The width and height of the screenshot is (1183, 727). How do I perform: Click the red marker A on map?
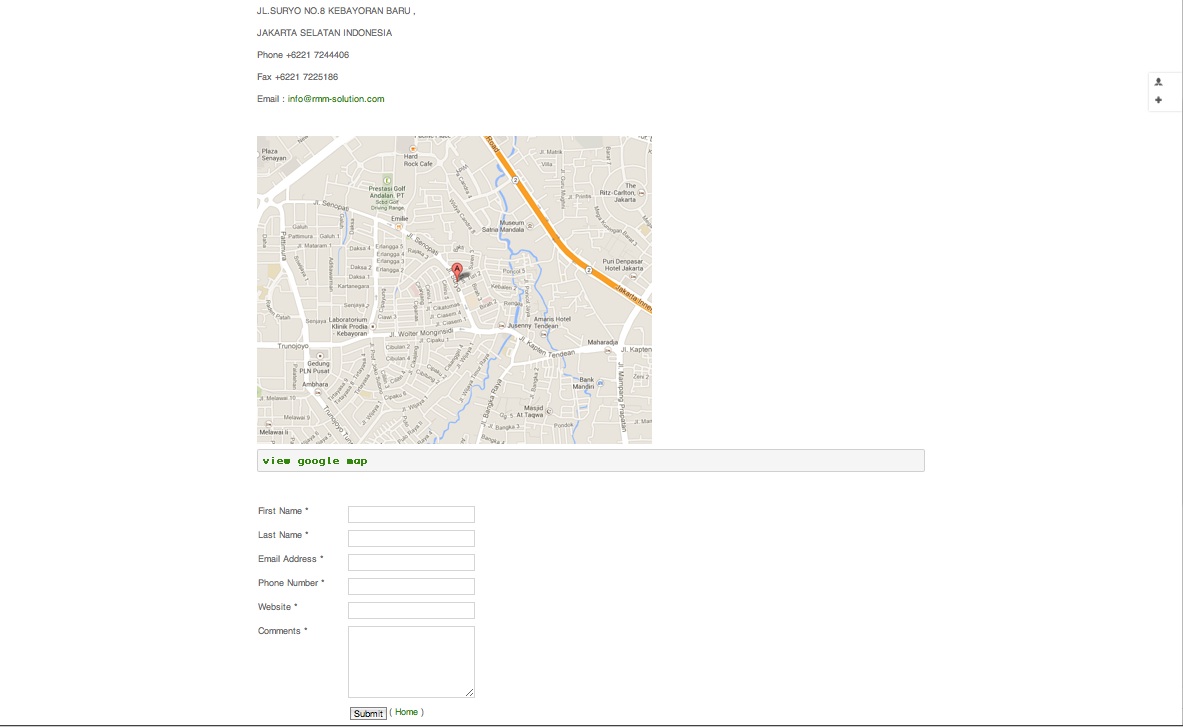pyautogui.click(x=456, y=271)
